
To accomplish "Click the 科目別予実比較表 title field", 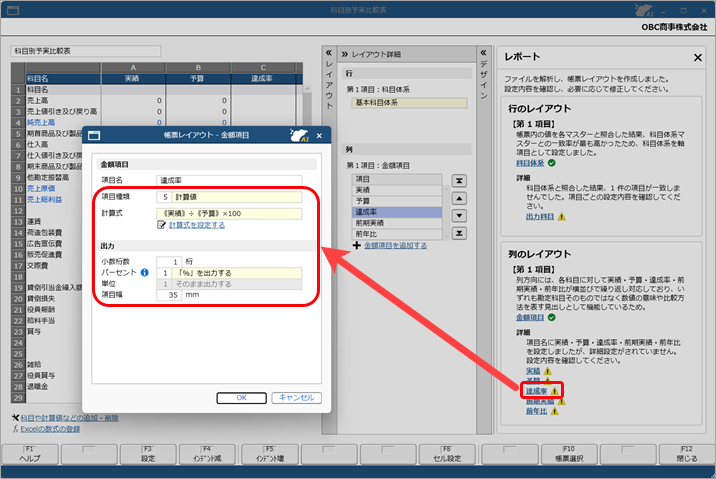I will pyautogui.click(x=86, y=51).
